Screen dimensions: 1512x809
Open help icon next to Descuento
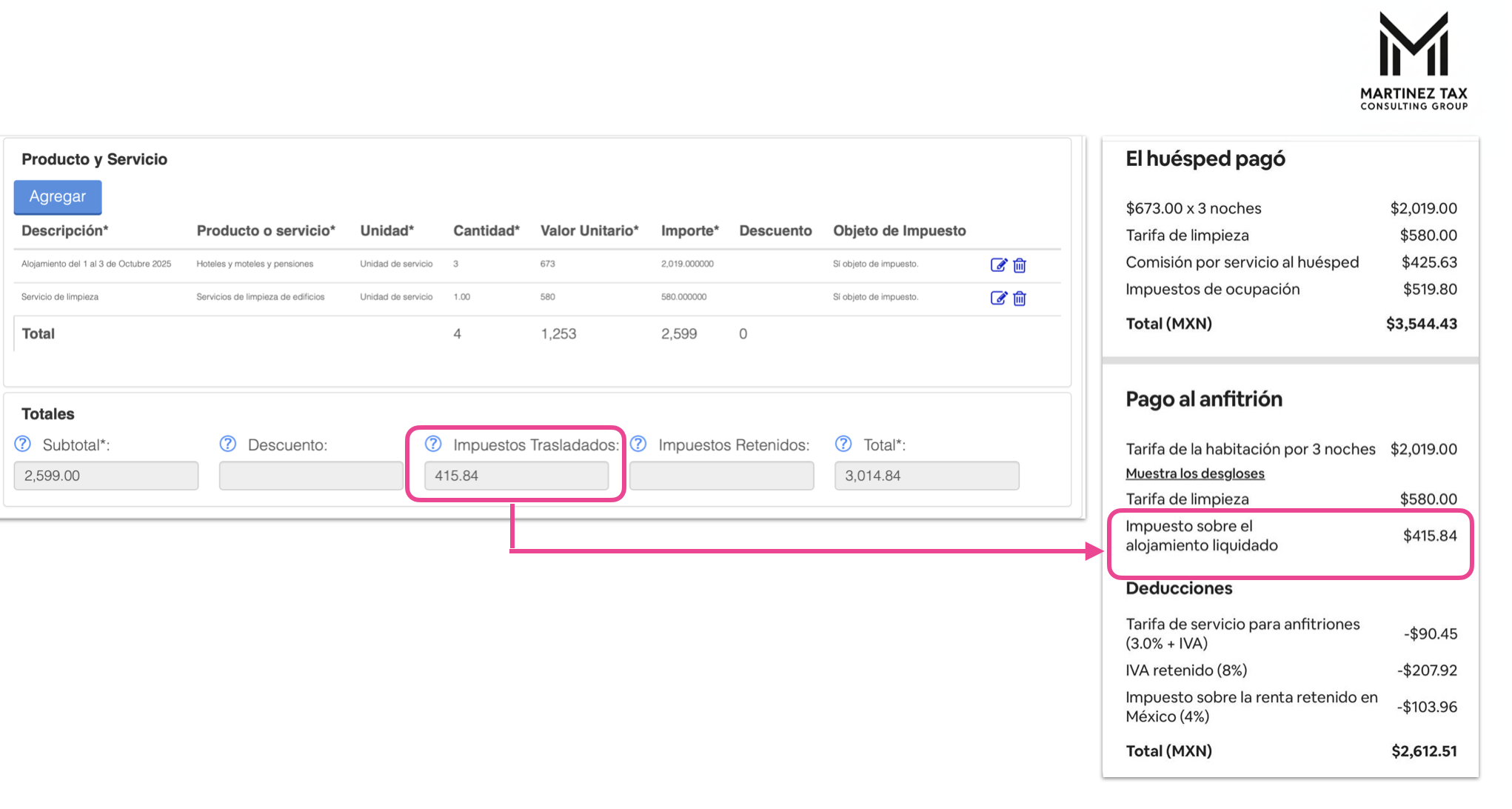(x=228, y=444)
